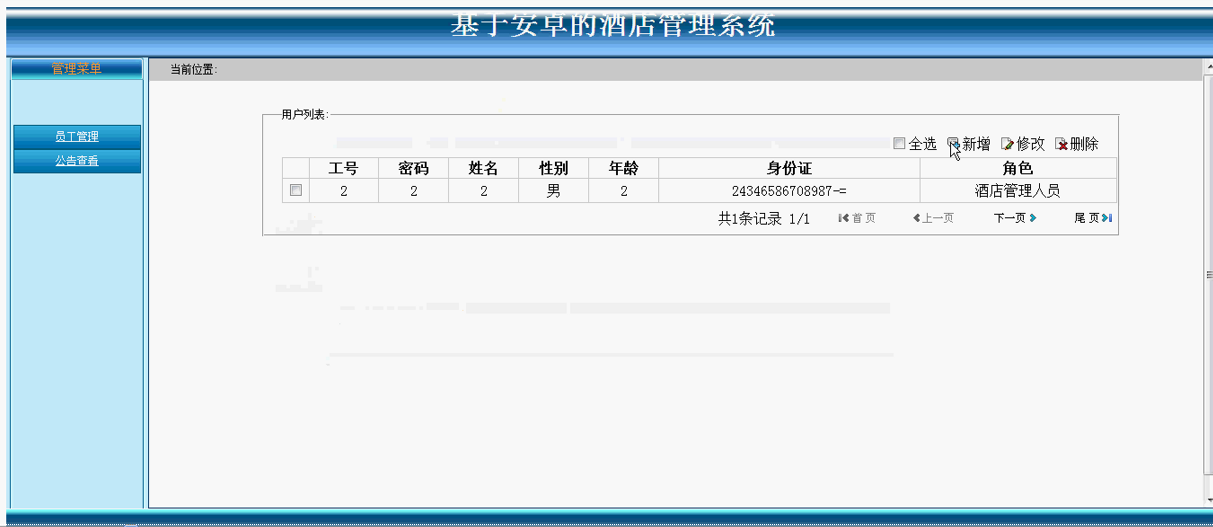Screen dimensions: 1213x527
Task: Select ID number 24346586708987-=
Action: tap(789, 191)
